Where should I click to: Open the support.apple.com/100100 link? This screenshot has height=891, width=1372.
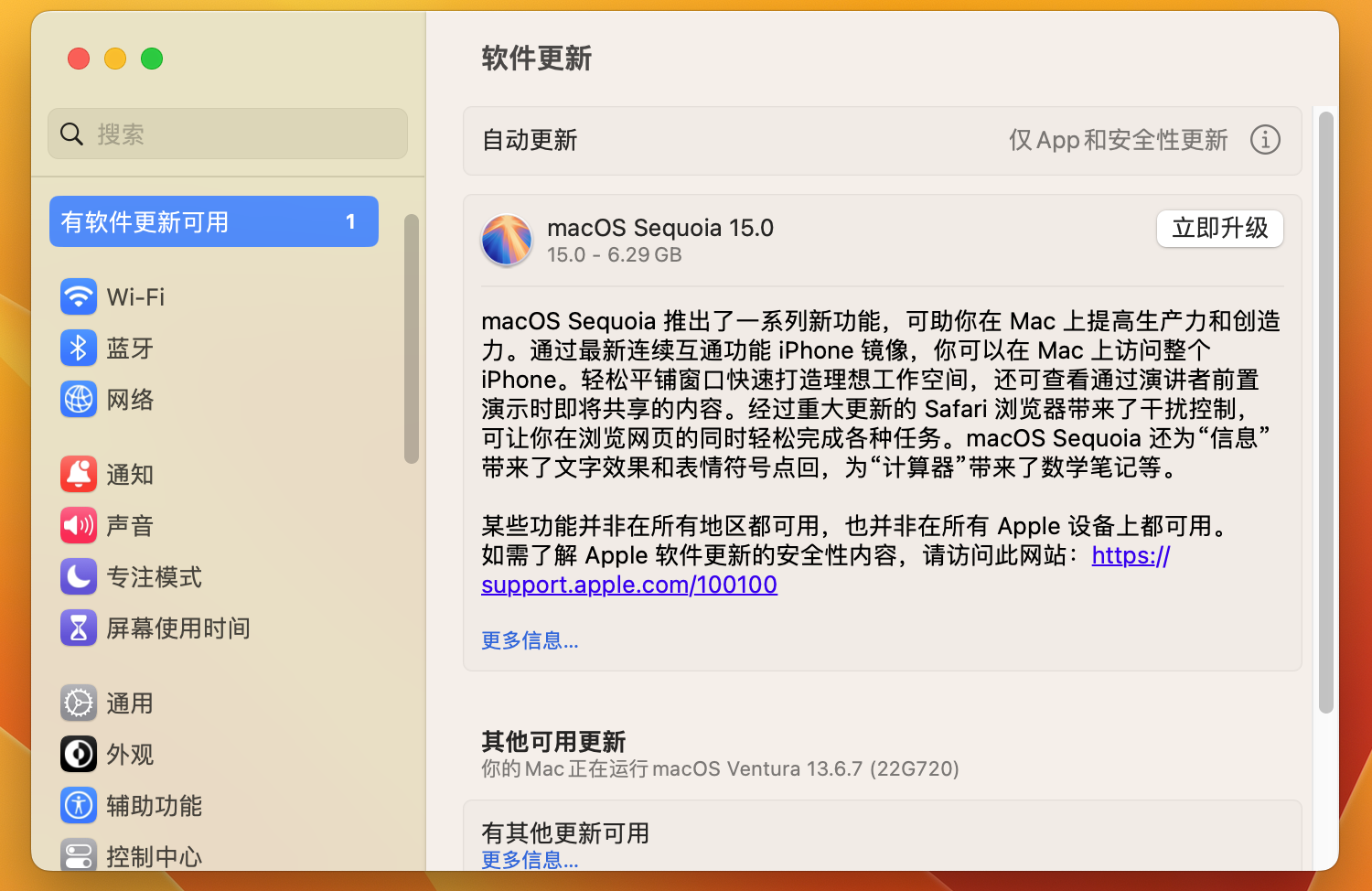(x=629, y=585)
